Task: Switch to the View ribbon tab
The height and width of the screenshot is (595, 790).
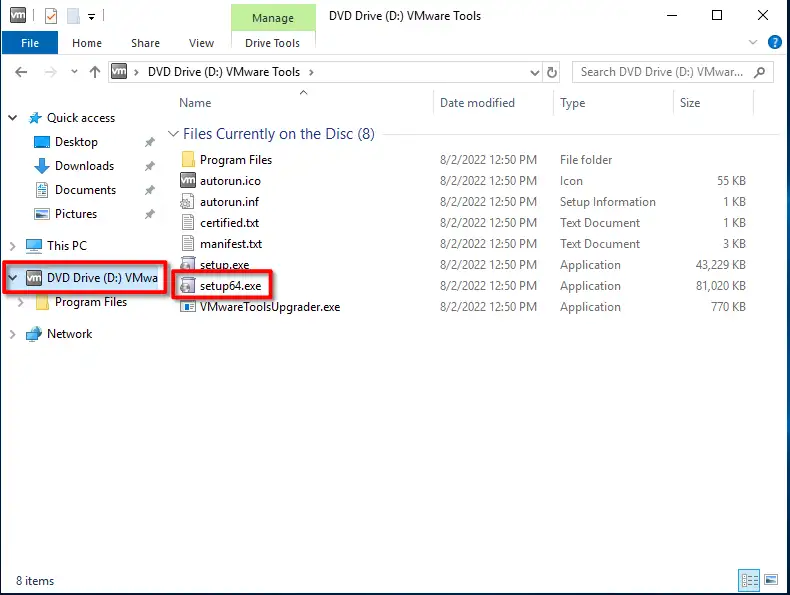Action: coord(202,43)
